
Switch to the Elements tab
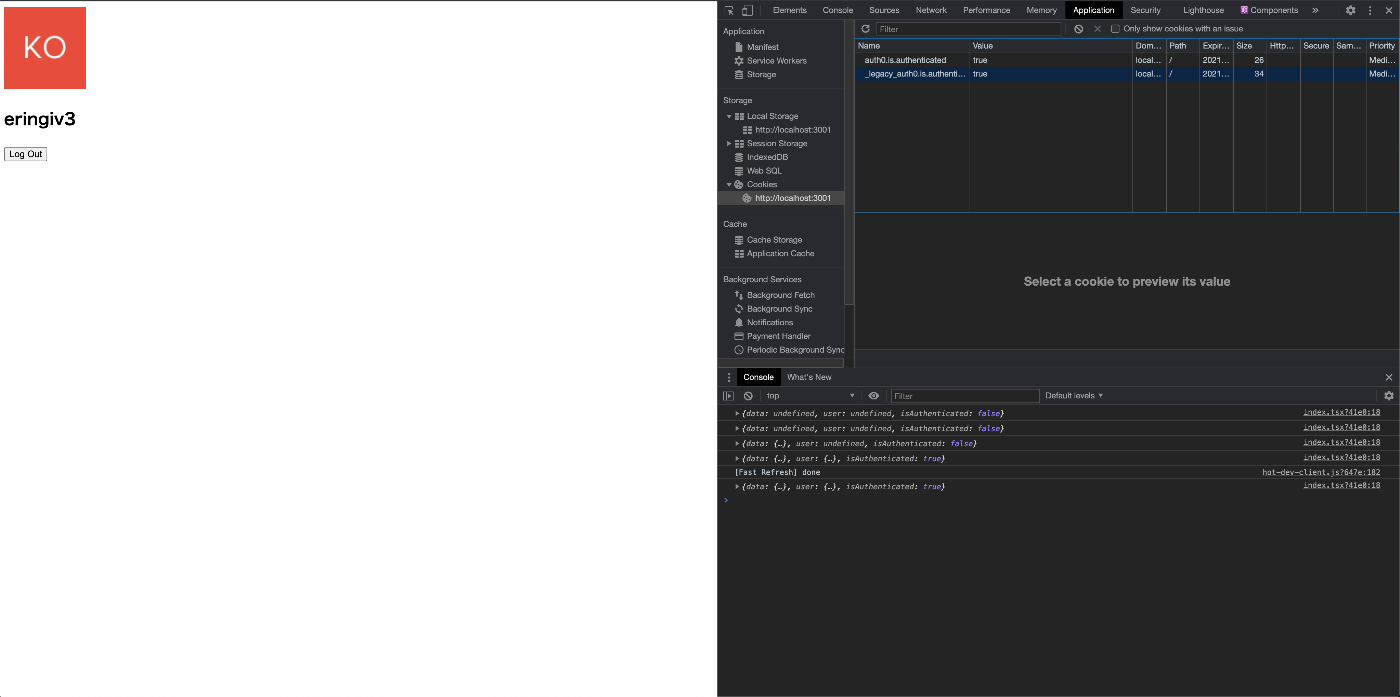pos(790,10)
